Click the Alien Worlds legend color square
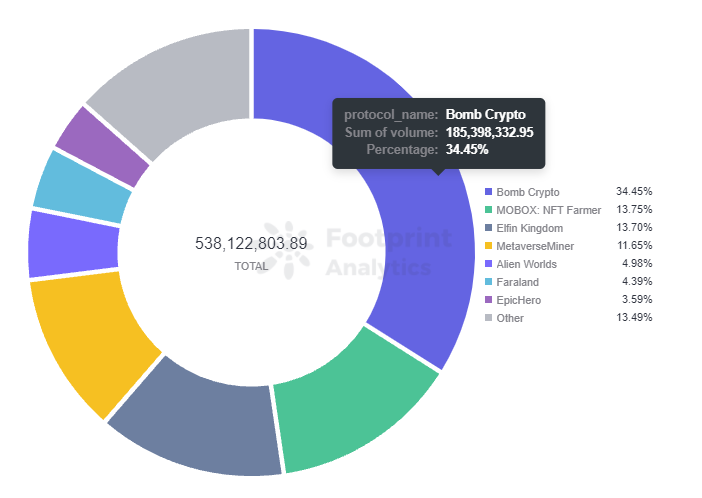Screen dimensions: 702x498 tap(488, 264)
